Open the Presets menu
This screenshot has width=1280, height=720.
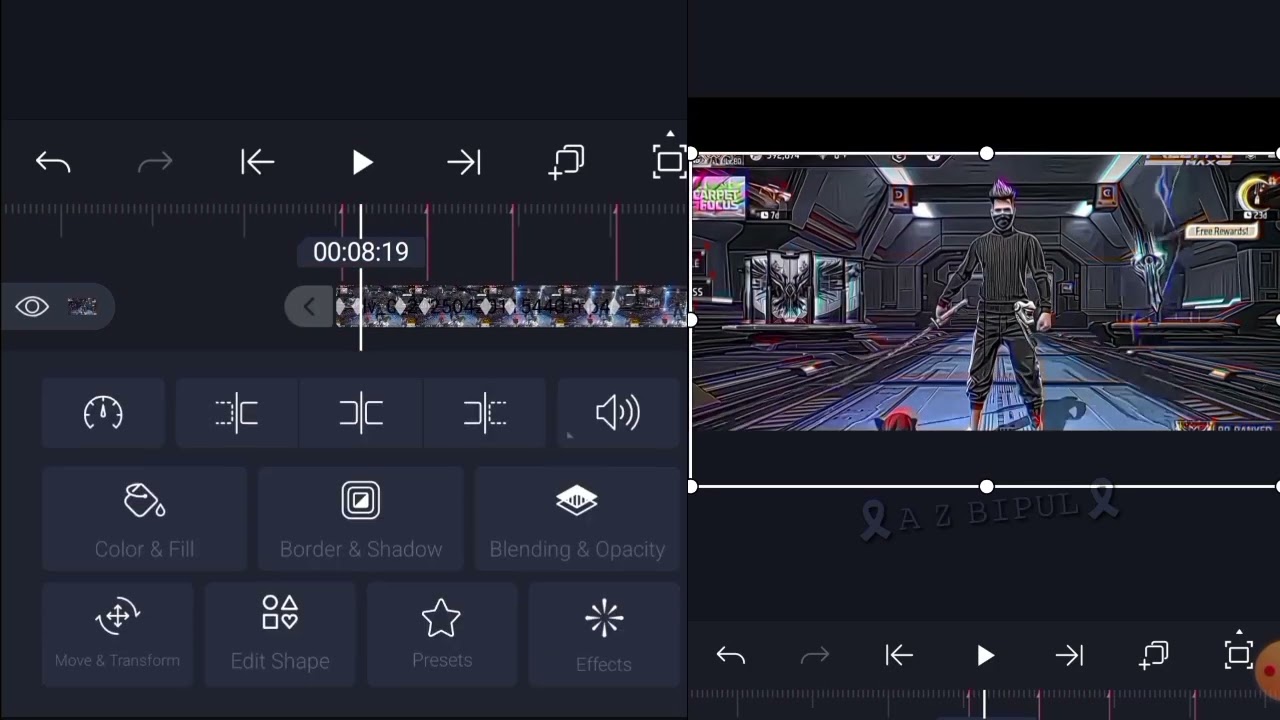(442, 635)
